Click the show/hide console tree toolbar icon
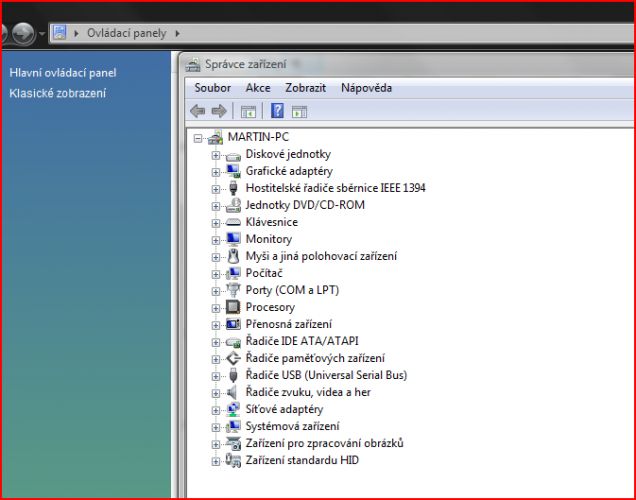Viewport: 636px width, 500px height. (x=248, y=112)
